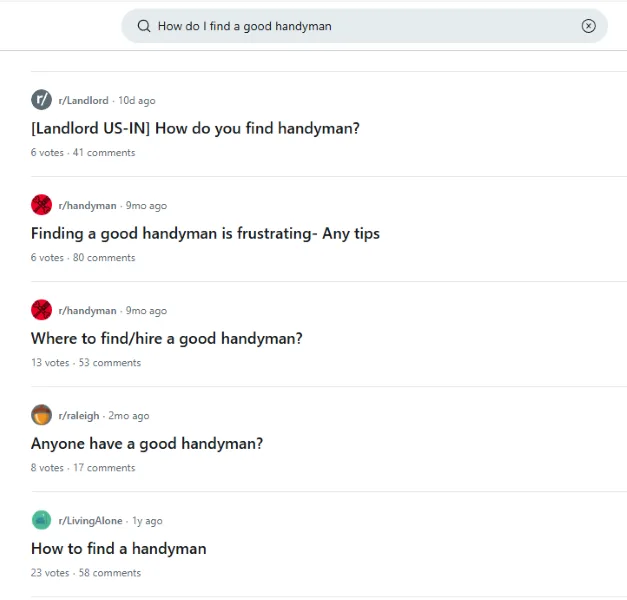Viewport: 627px width, 600px height.
Task: Open post Finding a good handyman is frustrating
Action: click(x=206, y=234)
